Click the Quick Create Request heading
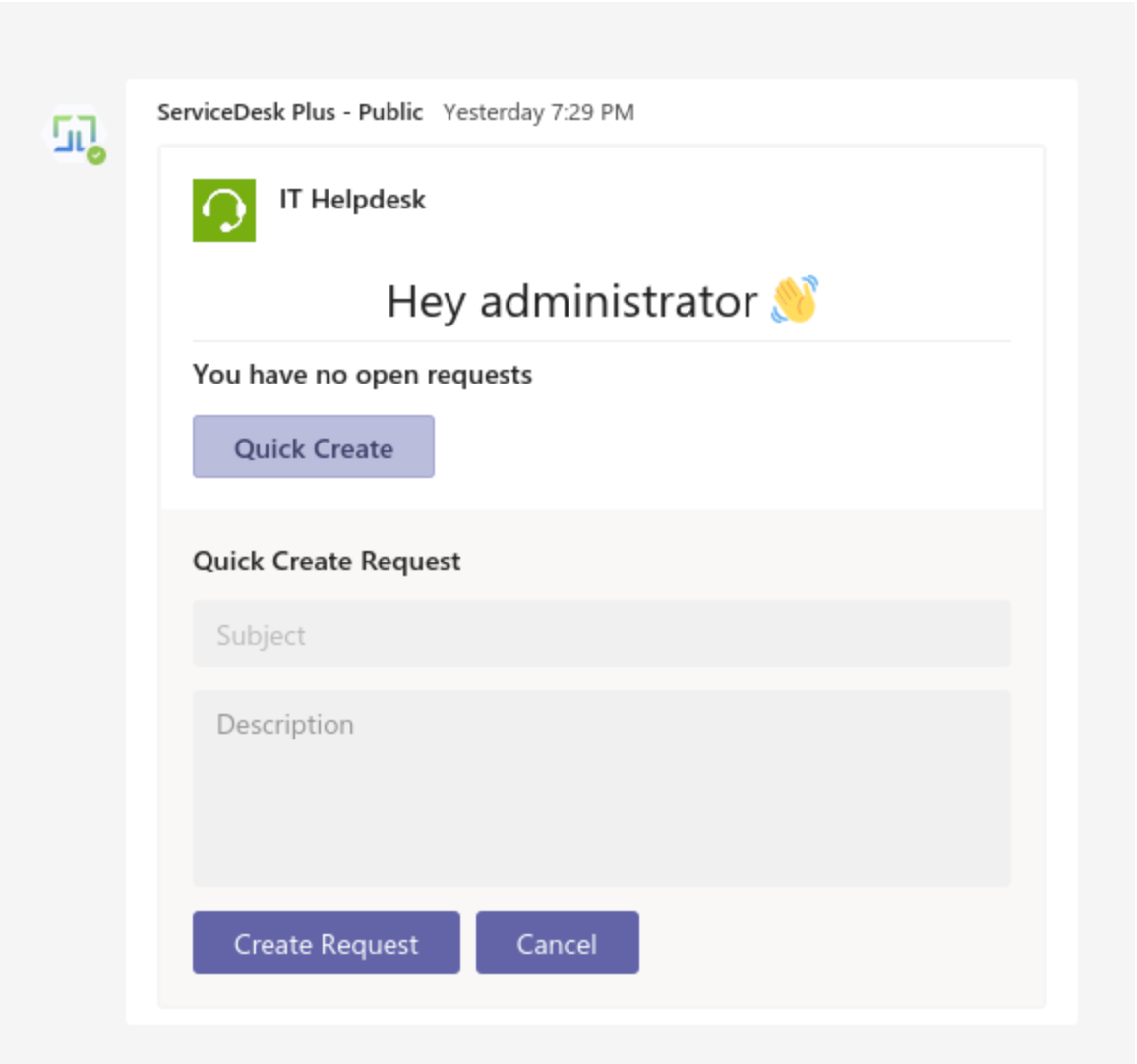The image size is (1137, 1064). (x=327, y=561)
